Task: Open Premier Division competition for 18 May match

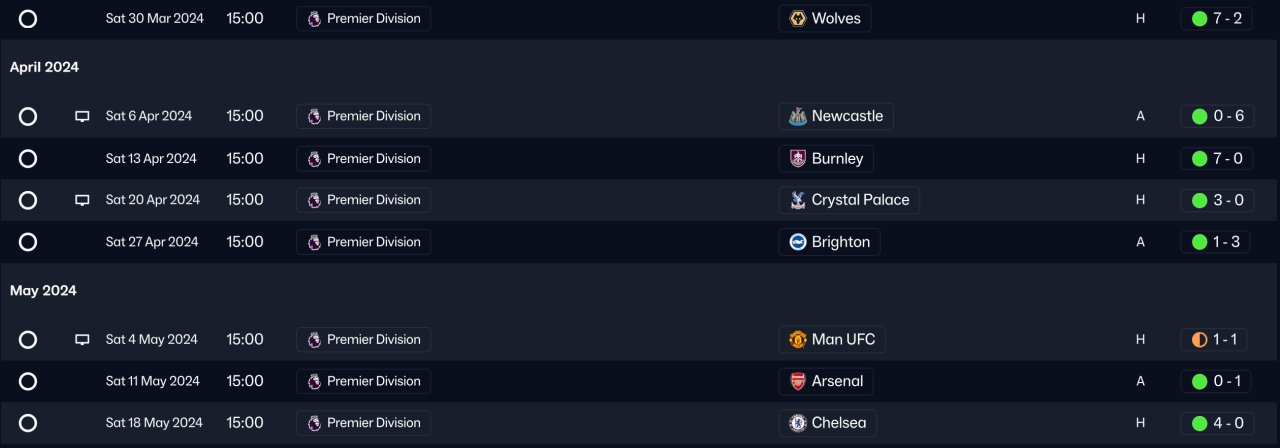Action: coord(363,423)
